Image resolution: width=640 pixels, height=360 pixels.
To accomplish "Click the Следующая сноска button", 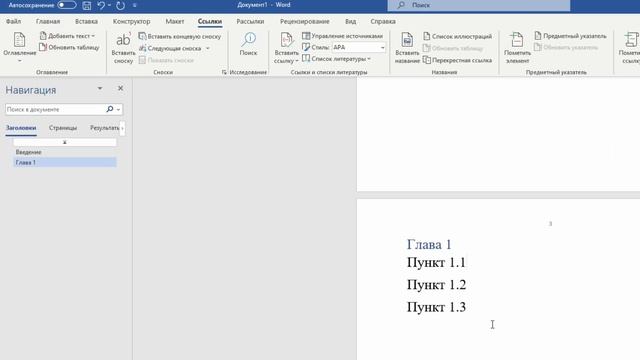I will click(x=171, y=48).
